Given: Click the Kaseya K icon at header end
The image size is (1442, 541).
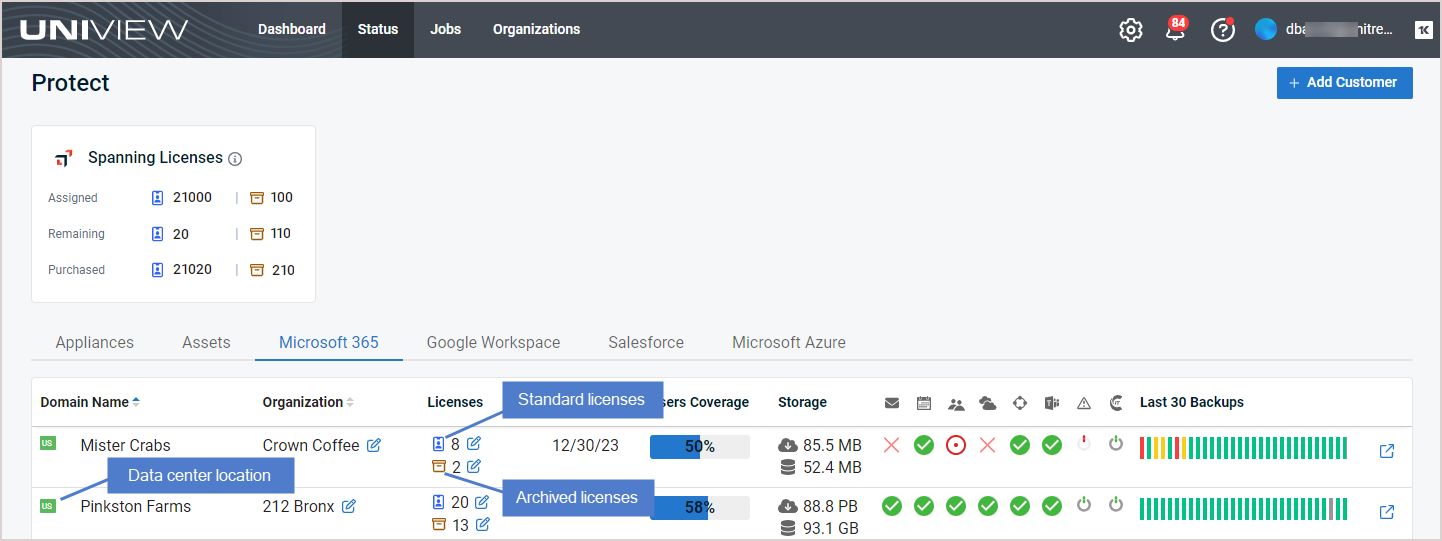Looking at the screenshot, I should (x=1424, y=30).
